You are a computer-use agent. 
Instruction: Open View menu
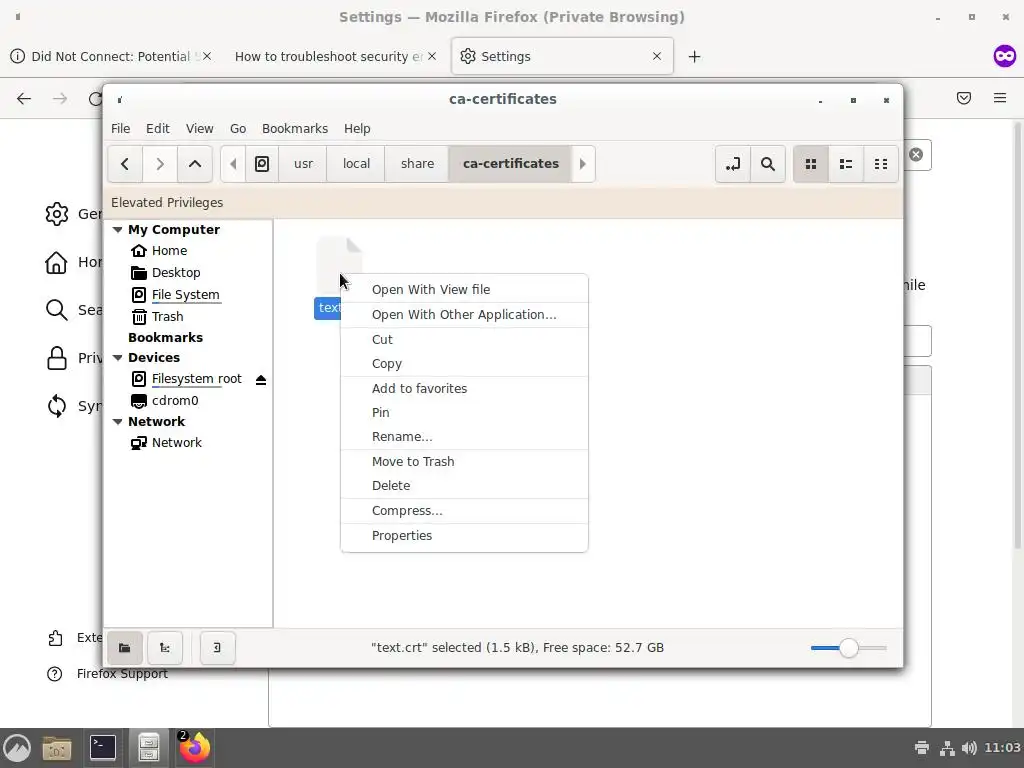point(199,129)
